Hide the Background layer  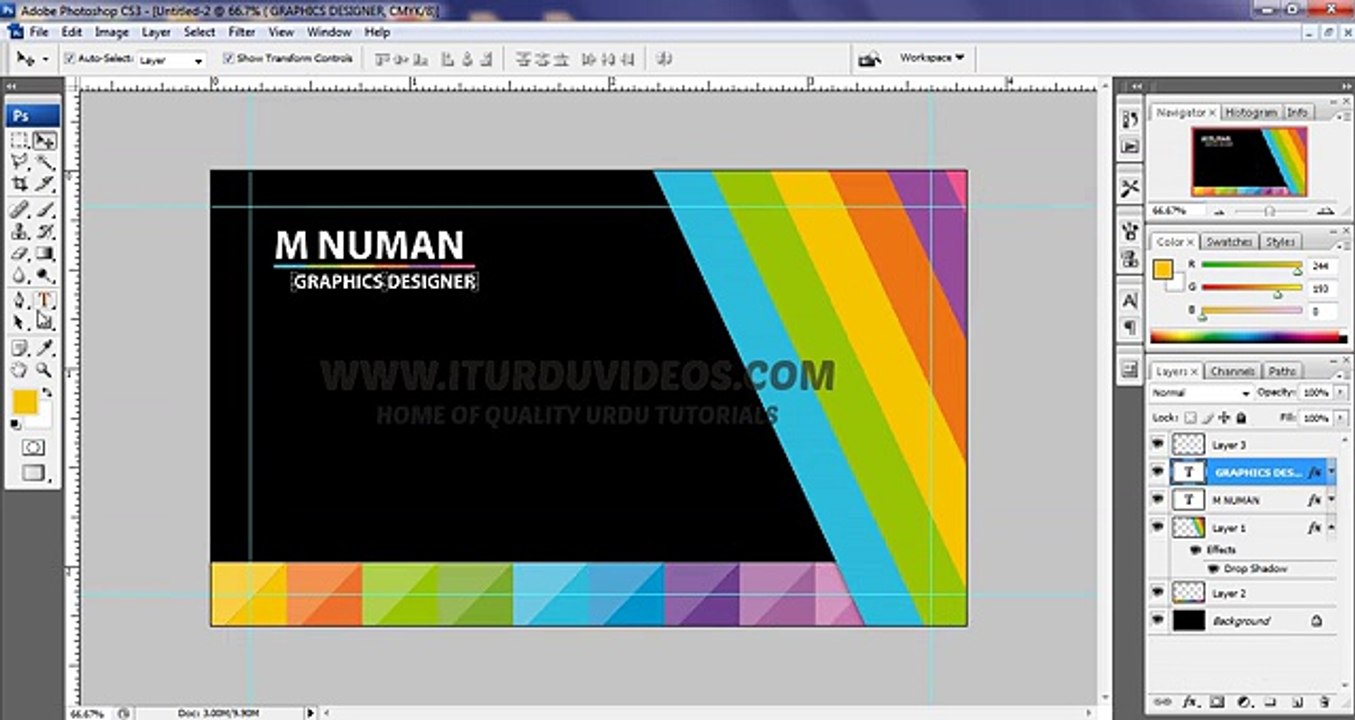click(x=1159, y=621)
